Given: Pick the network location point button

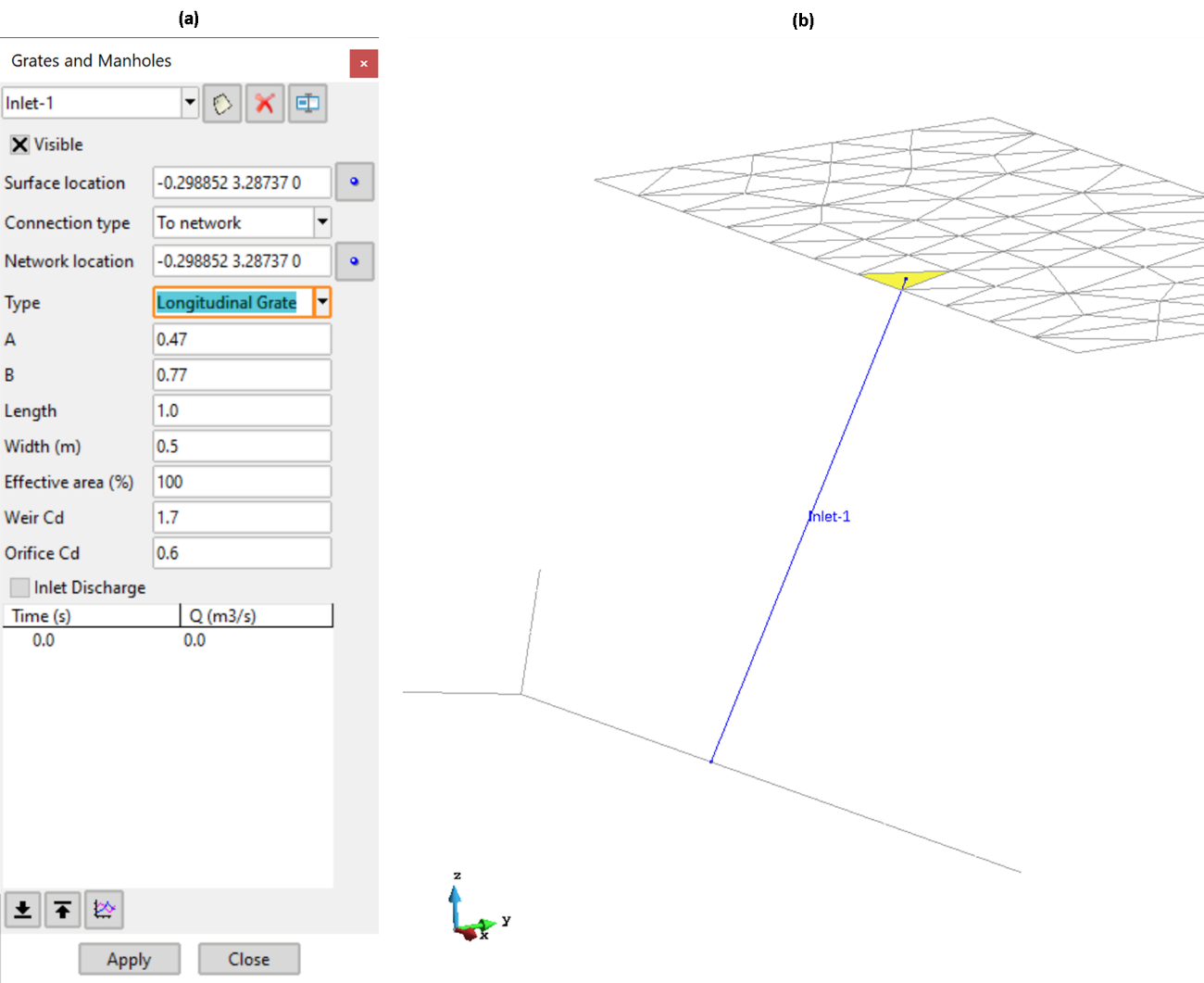Looking at the screenshot, I should click(x=354, y=261).
